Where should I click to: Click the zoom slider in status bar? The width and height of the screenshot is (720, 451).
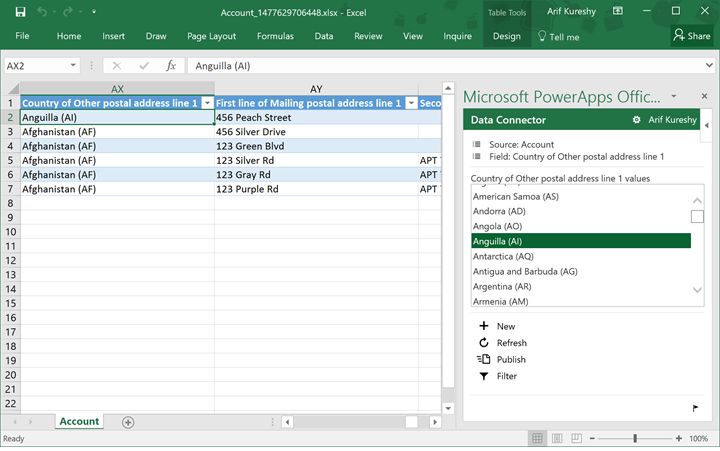pyautogui.click(x=635, y=439)
